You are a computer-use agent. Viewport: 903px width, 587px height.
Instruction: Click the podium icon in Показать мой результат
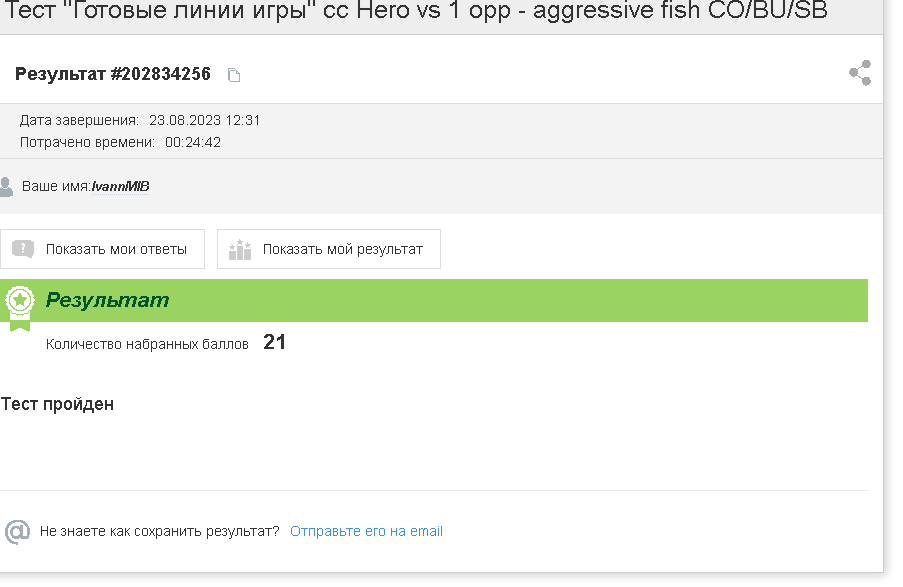click(240, 249)
